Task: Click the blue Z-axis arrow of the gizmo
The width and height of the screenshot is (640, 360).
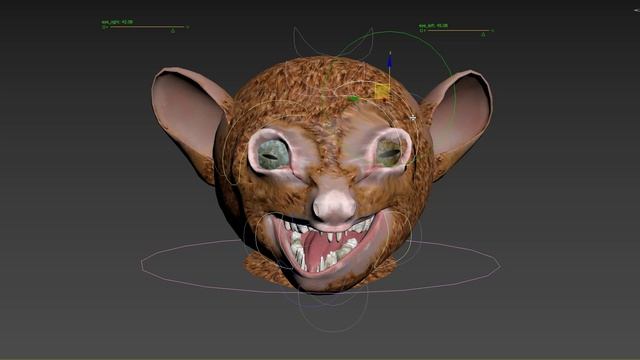Action: 390,61
